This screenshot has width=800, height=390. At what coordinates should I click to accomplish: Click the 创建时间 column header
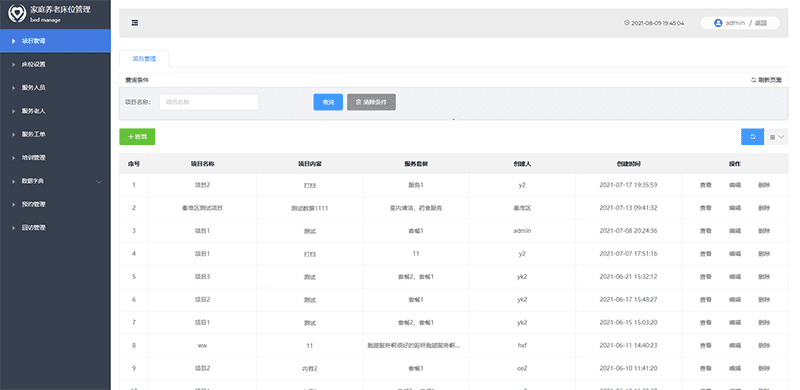[629, 164]
